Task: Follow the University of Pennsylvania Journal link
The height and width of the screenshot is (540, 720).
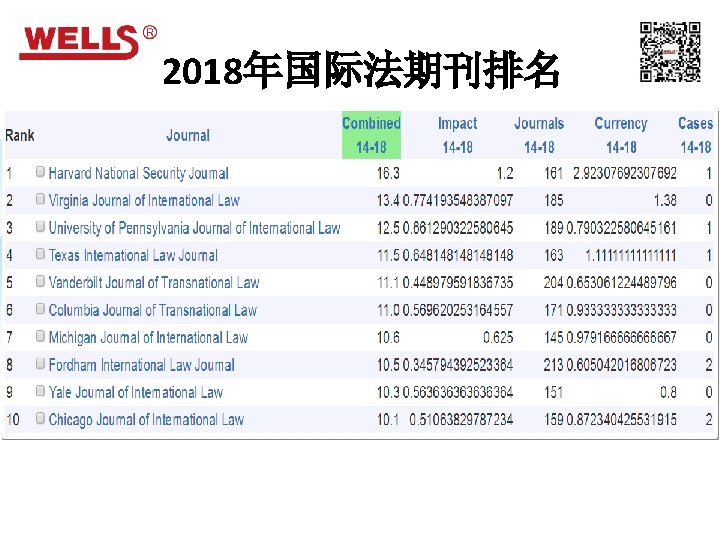Action: pos(194,228)
